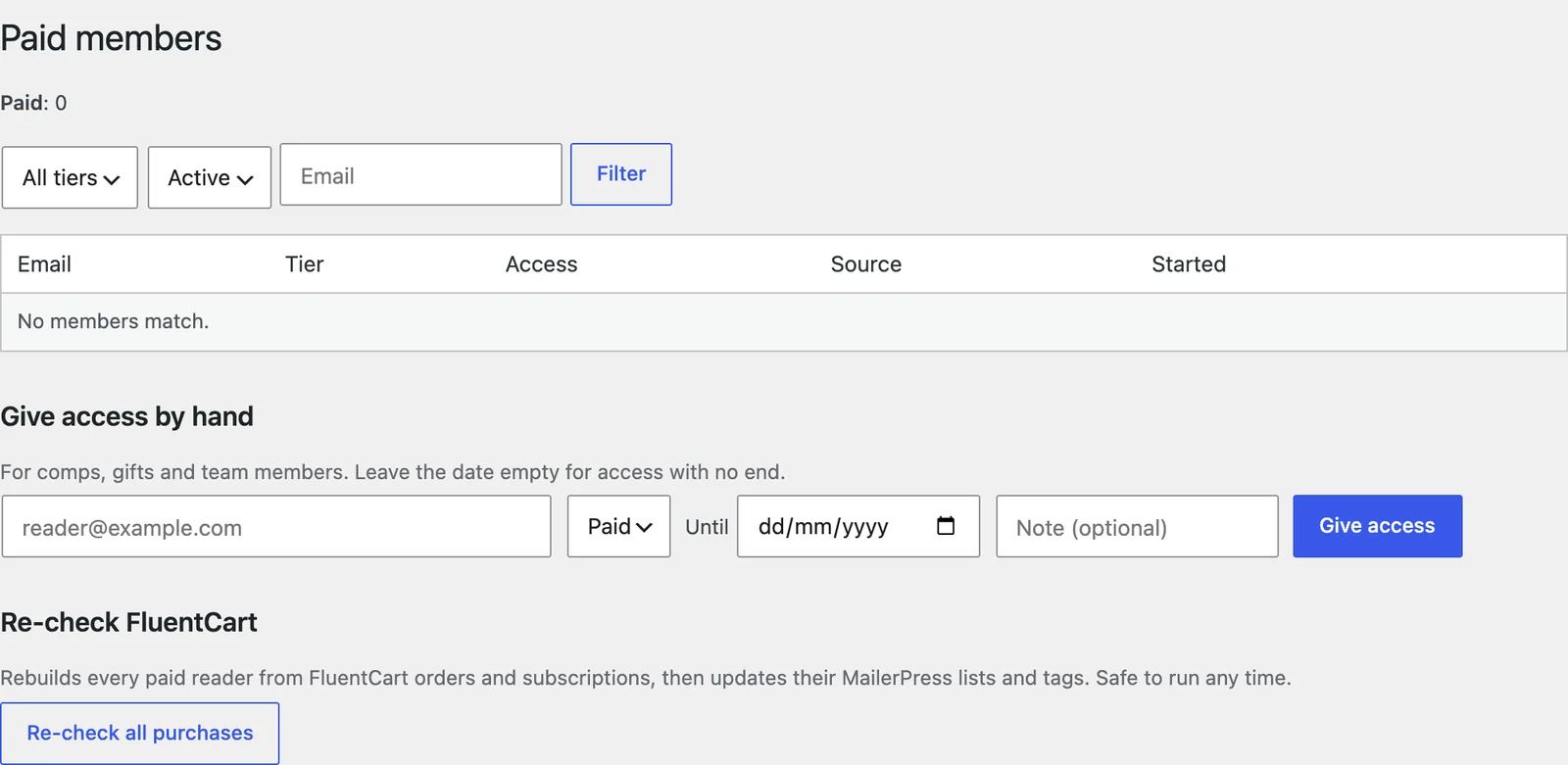Screen dimensions: 1568x765
Task: Select the Until label
Action: (707, 527)
